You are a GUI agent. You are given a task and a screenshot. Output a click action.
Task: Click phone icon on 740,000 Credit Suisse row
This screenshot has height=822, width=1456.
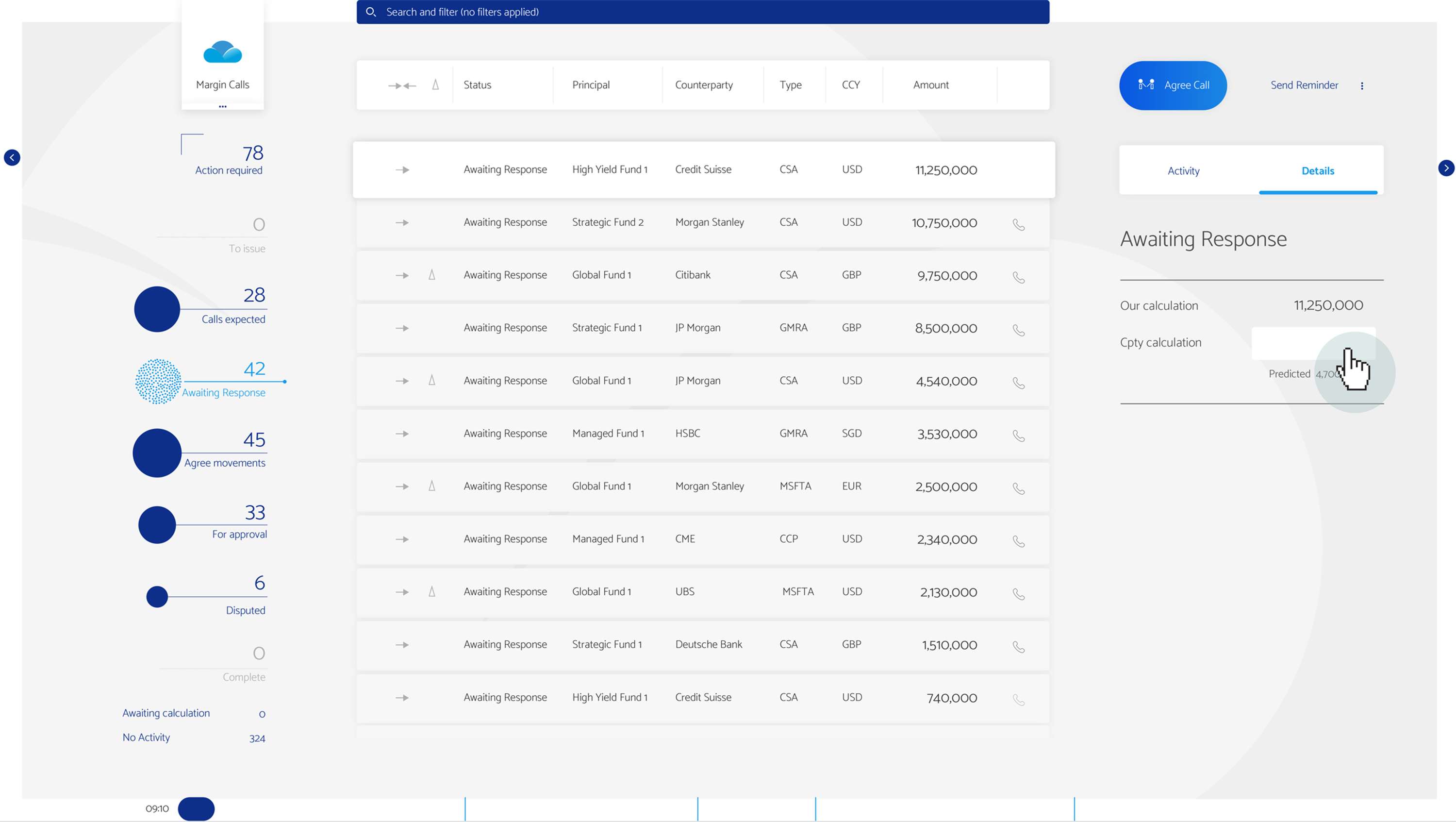click(1019, 699)
